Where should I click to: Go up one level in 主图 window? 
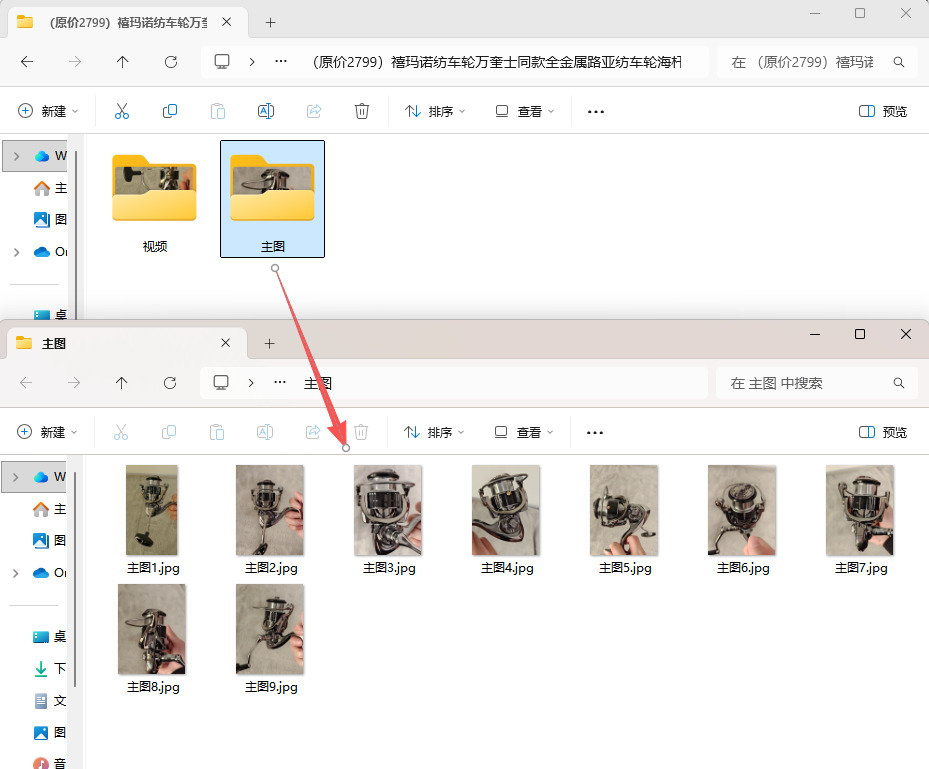(x=121, y=383)
